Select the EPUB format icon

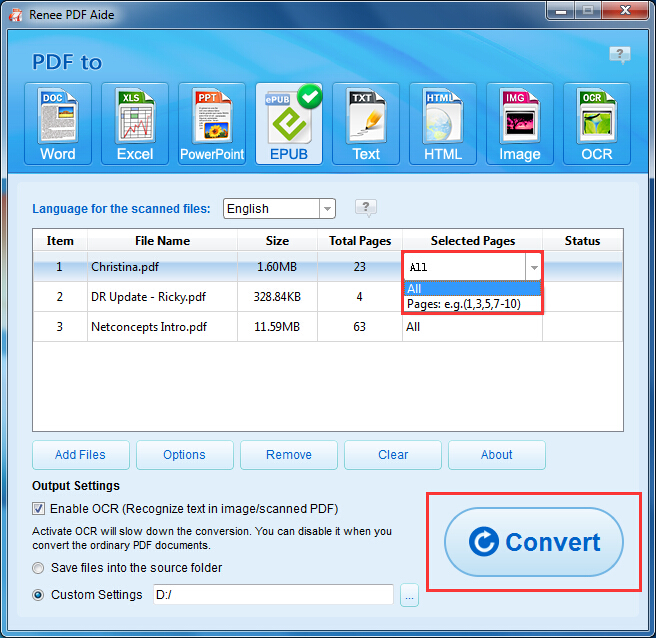(289, 123)
